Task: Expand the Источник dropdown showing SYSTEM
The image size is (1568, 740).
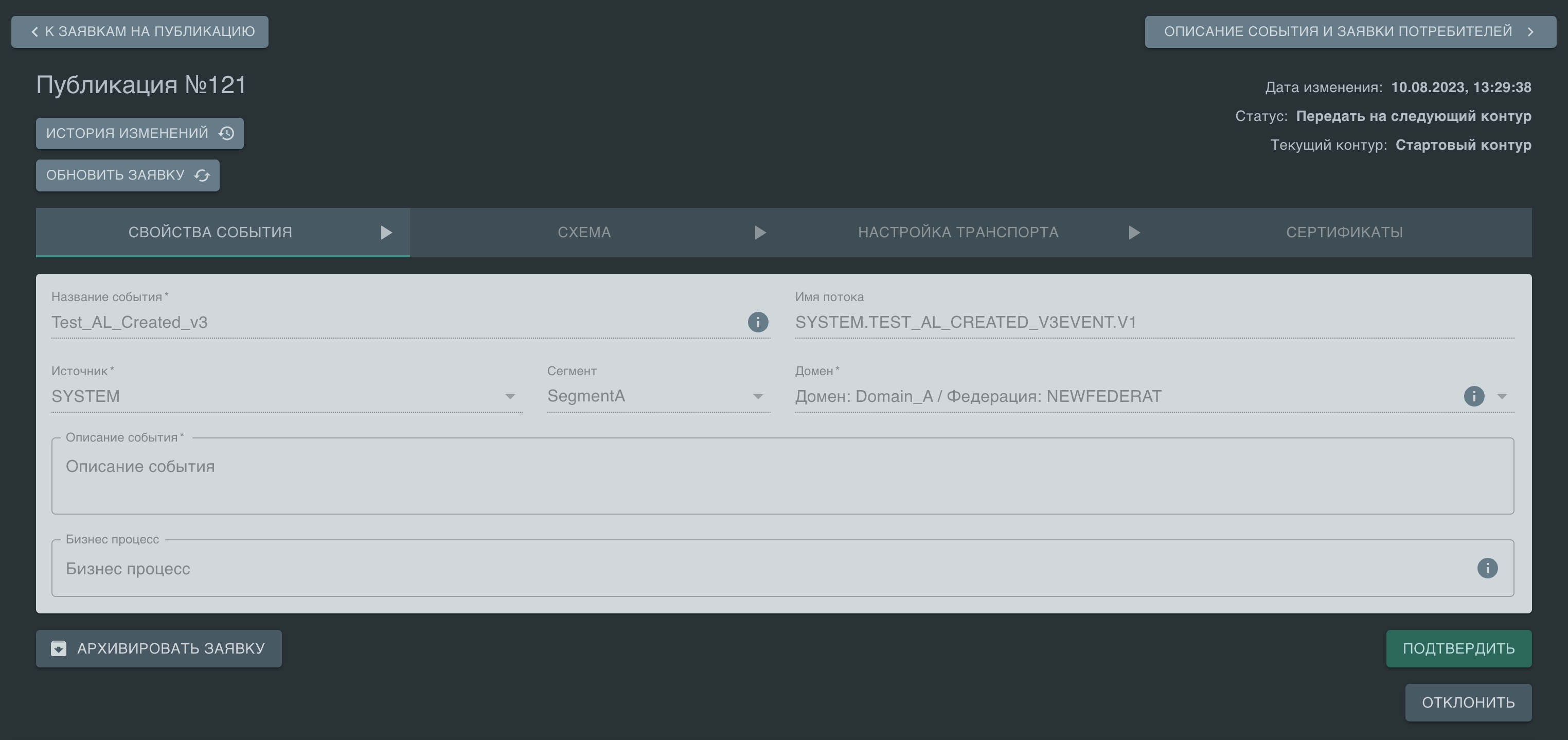Action: pos(509,396)
